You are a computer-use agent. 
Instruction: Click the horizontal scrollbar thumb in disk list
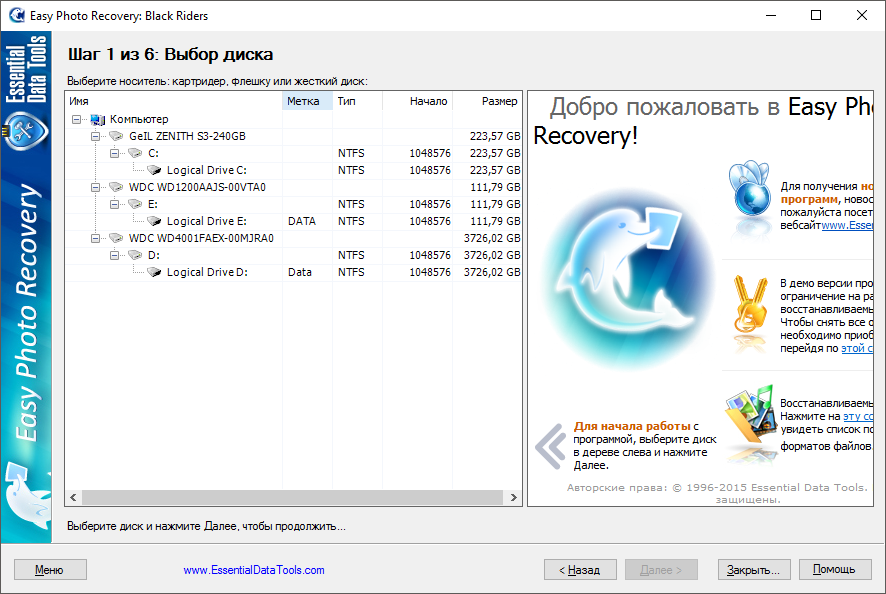pyautogui.click(x=292, y=497)
